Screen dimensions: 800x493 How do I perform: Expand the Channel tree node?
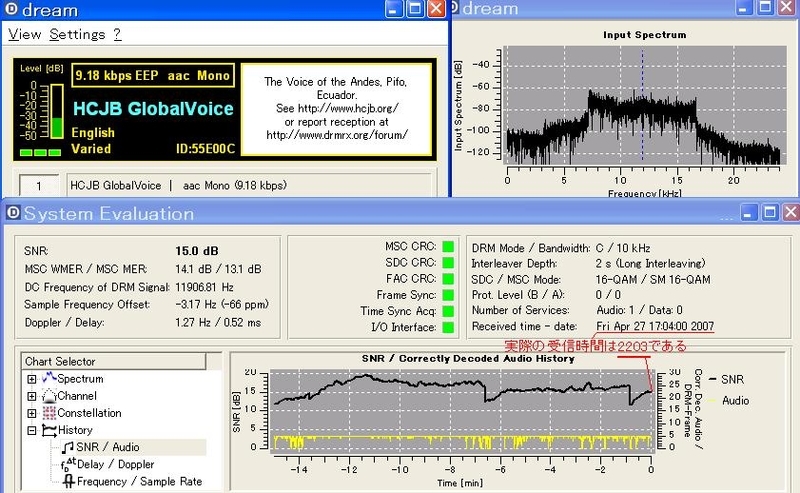point(32,396)
